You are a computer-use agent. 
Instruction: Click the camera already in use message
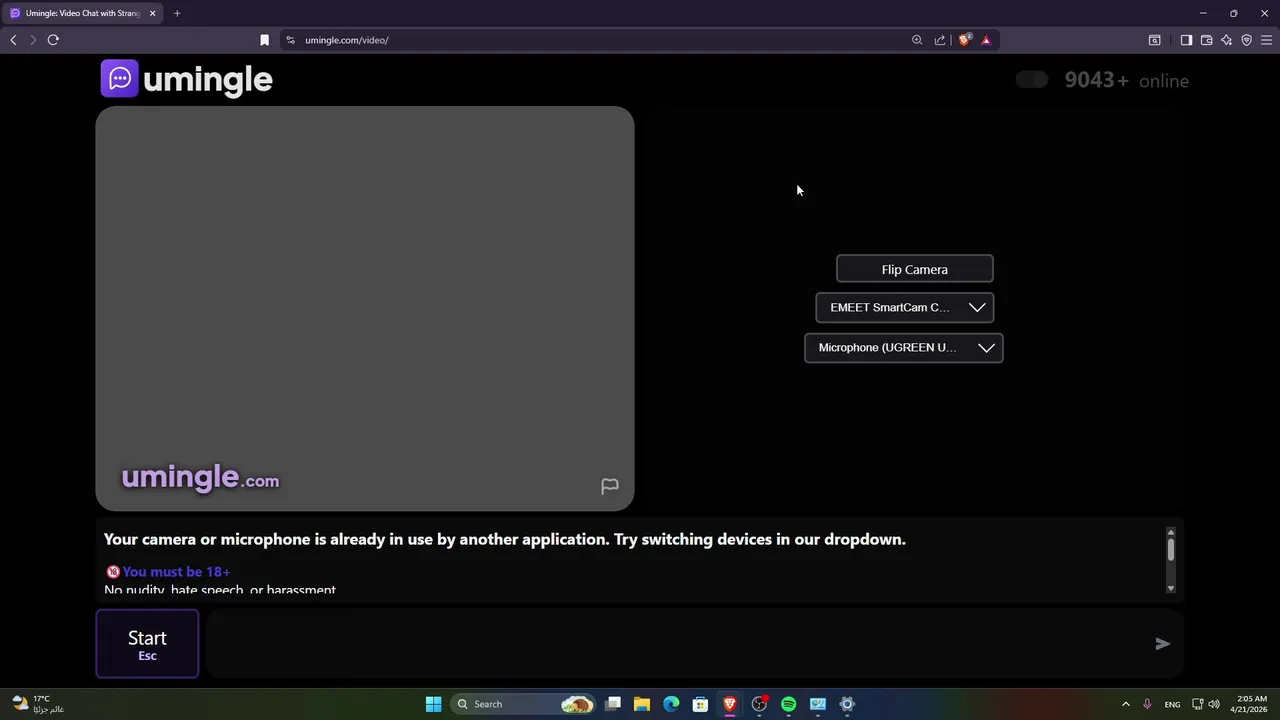point(505,539)
